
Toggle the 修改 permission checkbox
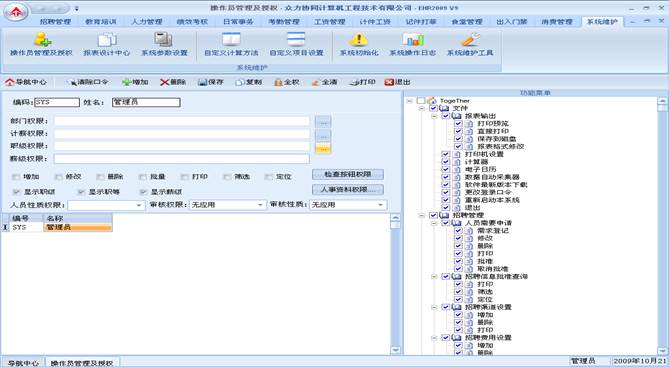[x=58, y=177]
